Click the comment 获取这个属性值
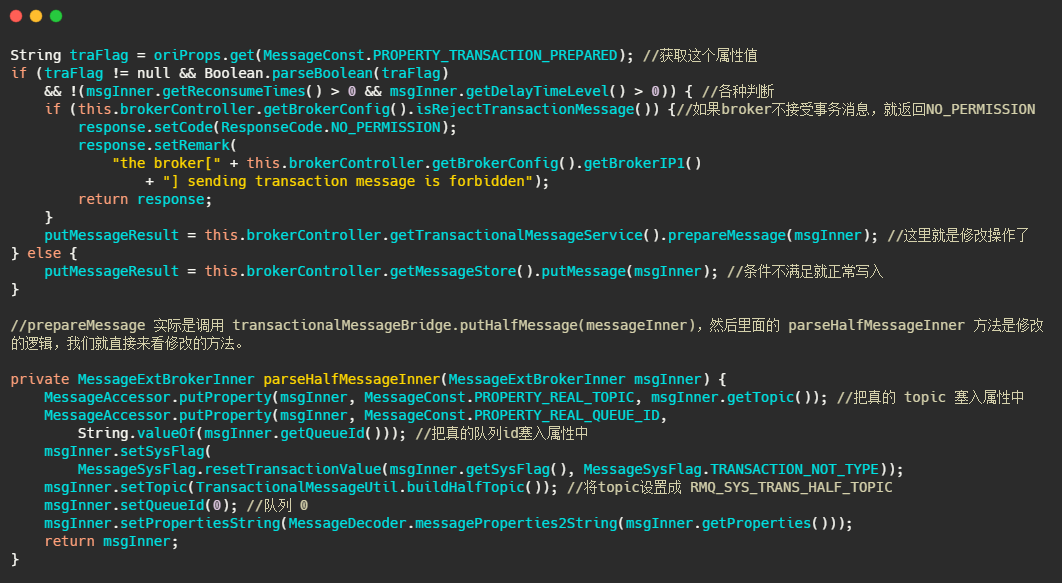This screenshot has width=1062, height=583. (700, 56)
